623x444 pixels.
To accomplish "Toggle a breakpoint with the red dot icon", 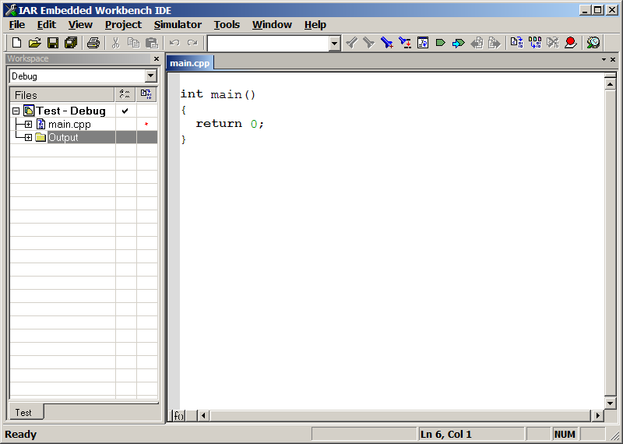I will point(571,43).
